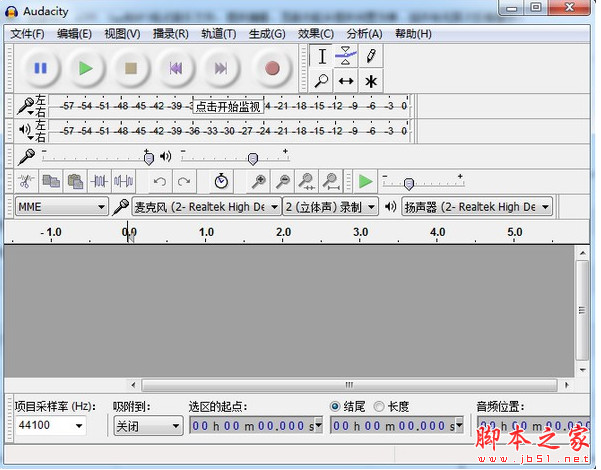Click the vertical scrollbar up arrow
Screen dimensions: 601x470
[x=583, y=253]
